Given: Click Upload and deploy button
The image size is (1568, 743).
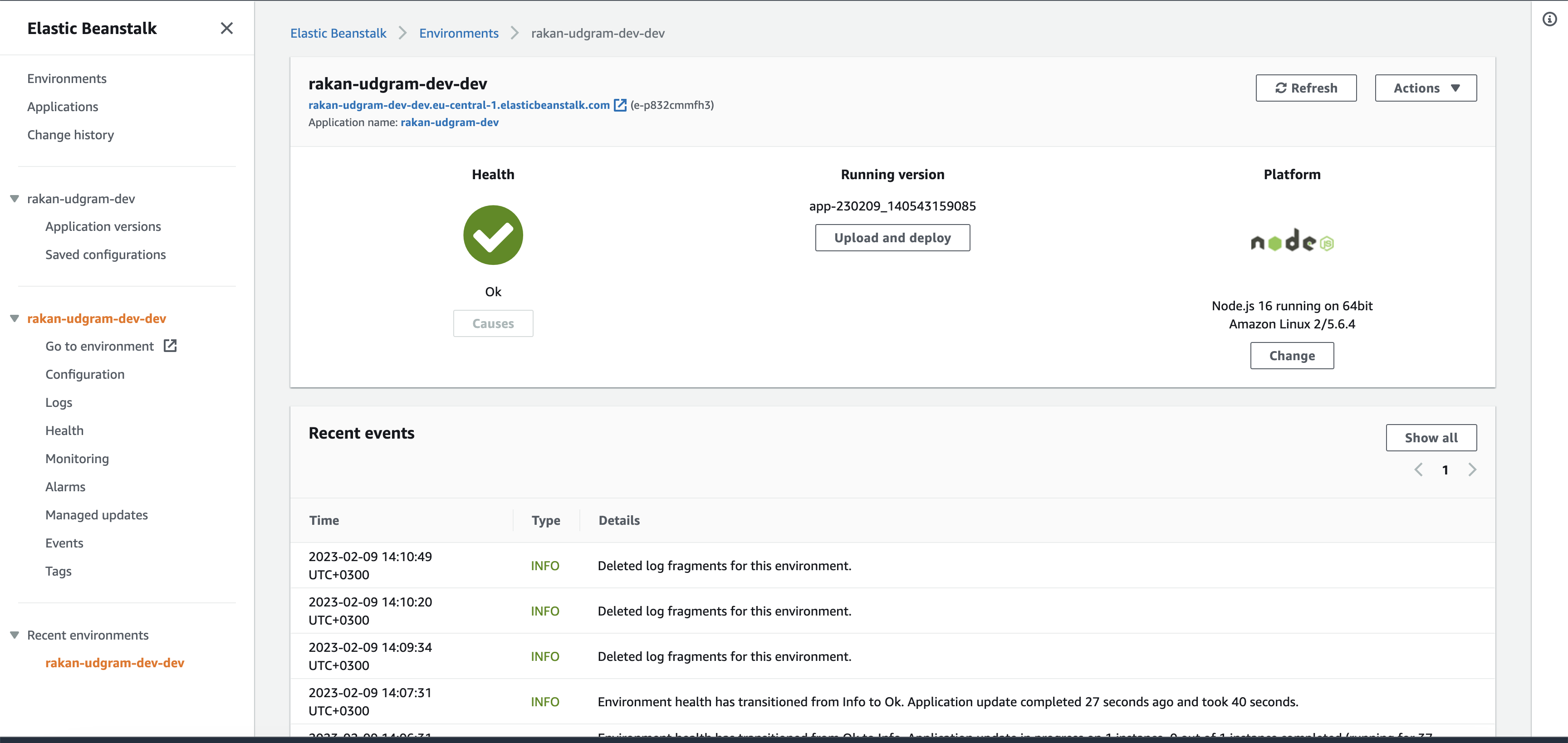Looking at the screenshot, I should [x=892, y=238].
